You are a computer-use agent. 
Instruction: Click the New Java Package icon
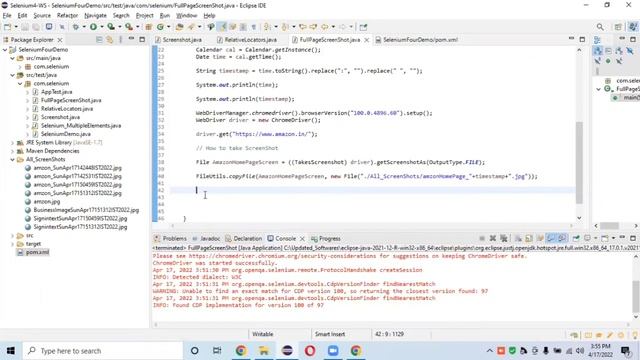click(x=149, y=27)
